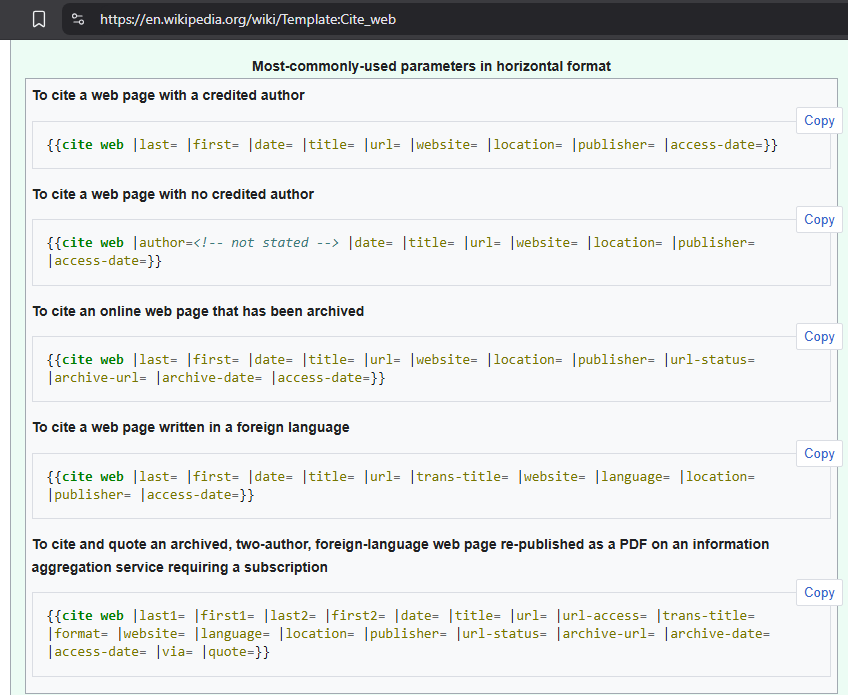Copy the two-author PDF subscription template
The height and width of the screenshot is (695, 848).
coord(819,592)
